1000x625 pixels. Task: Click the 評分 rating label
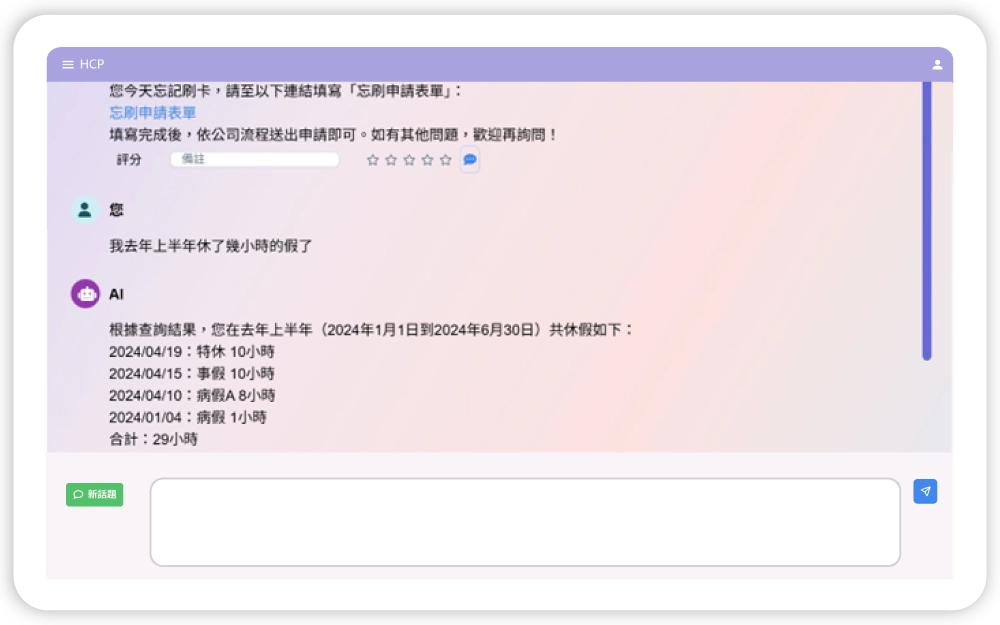(x=129, y=160)
